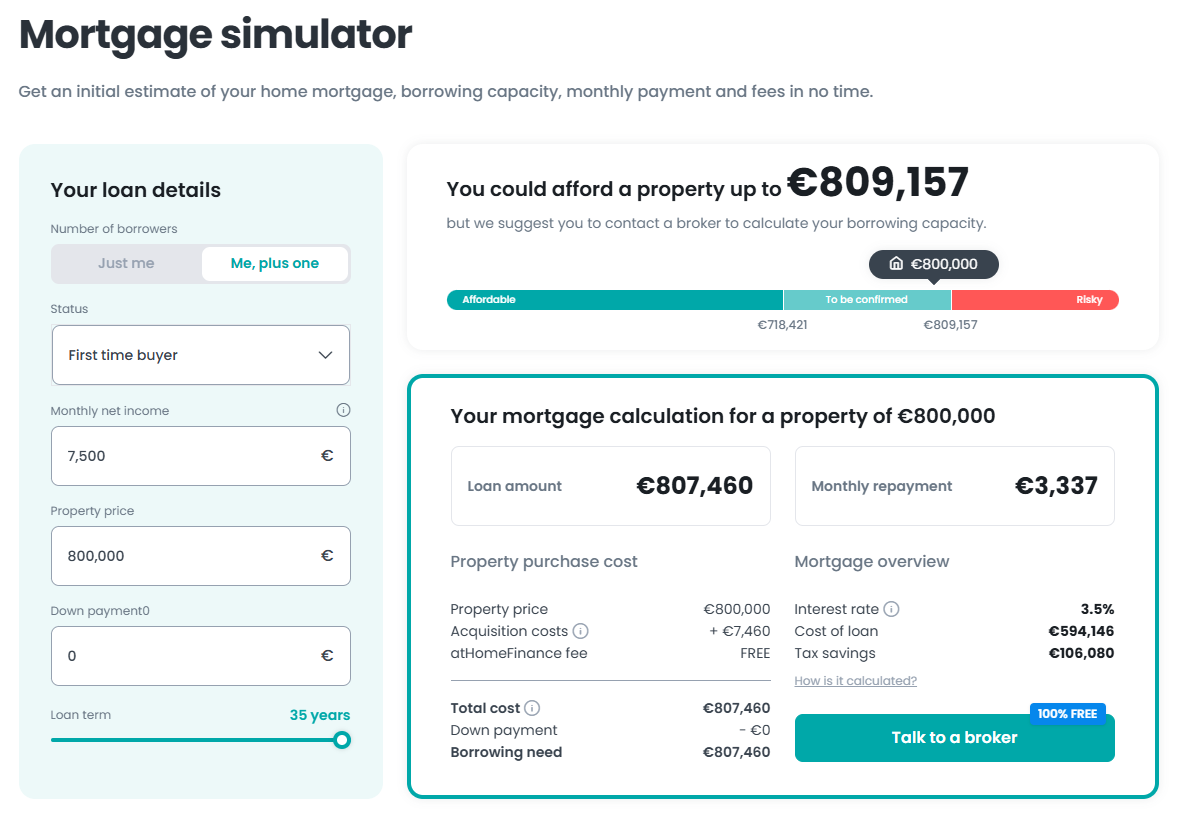This screenshot has width=1180, height=834.
Task: Select "Me, plus one" borrower option
Action: click(275, 264)
